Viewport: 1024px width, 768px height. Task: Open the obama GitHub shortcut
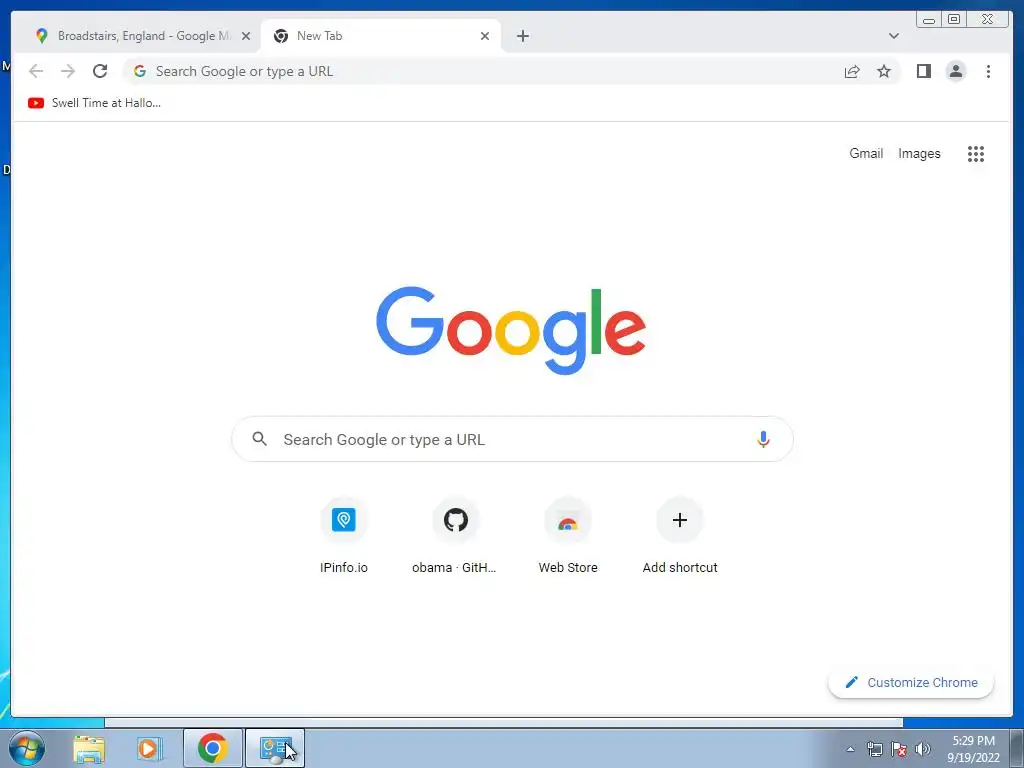455,536
